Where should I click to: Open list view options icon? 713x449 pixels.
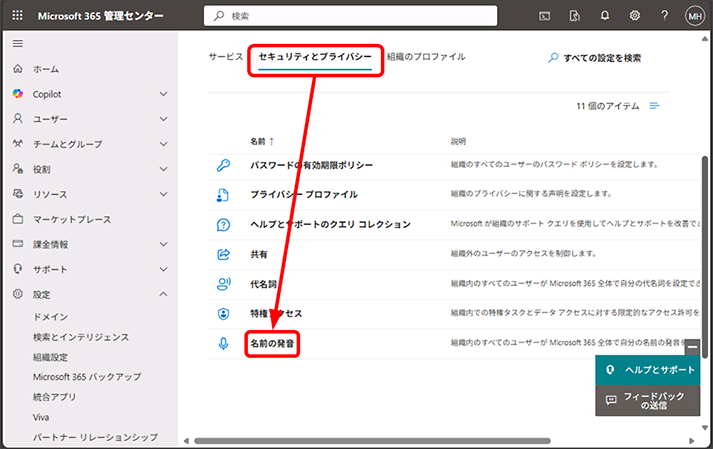[x=654, y=106]
